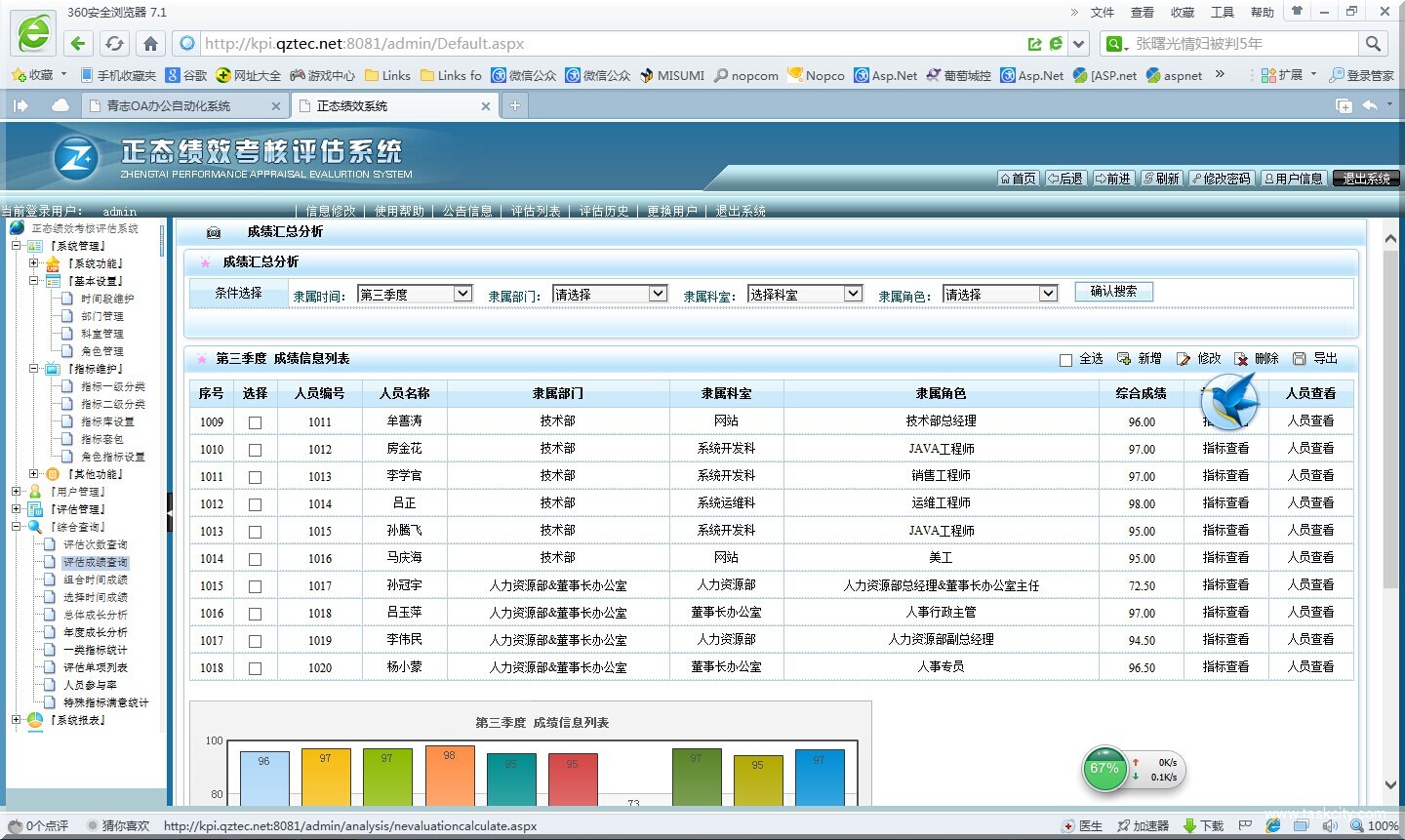Switch to the 青志OA办公自动化系统 tab
This screenshot has height=840, width=1405.
pyautogui.click(x=169, y=105)
